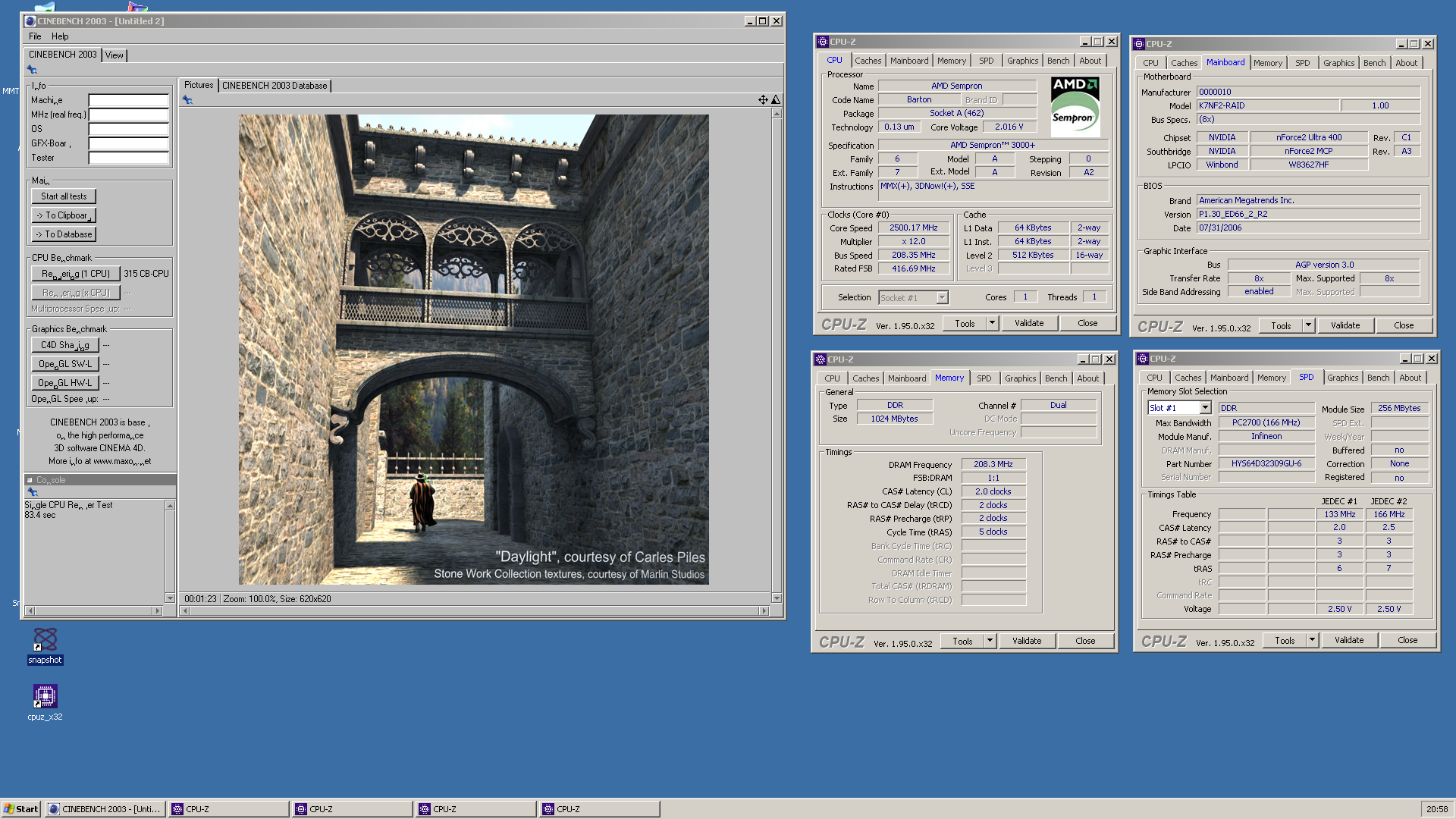Screen dimensions: 1456x819
Task: Click Close in the CPU-Z Mainboard window
Action: tap(1404, 325)
